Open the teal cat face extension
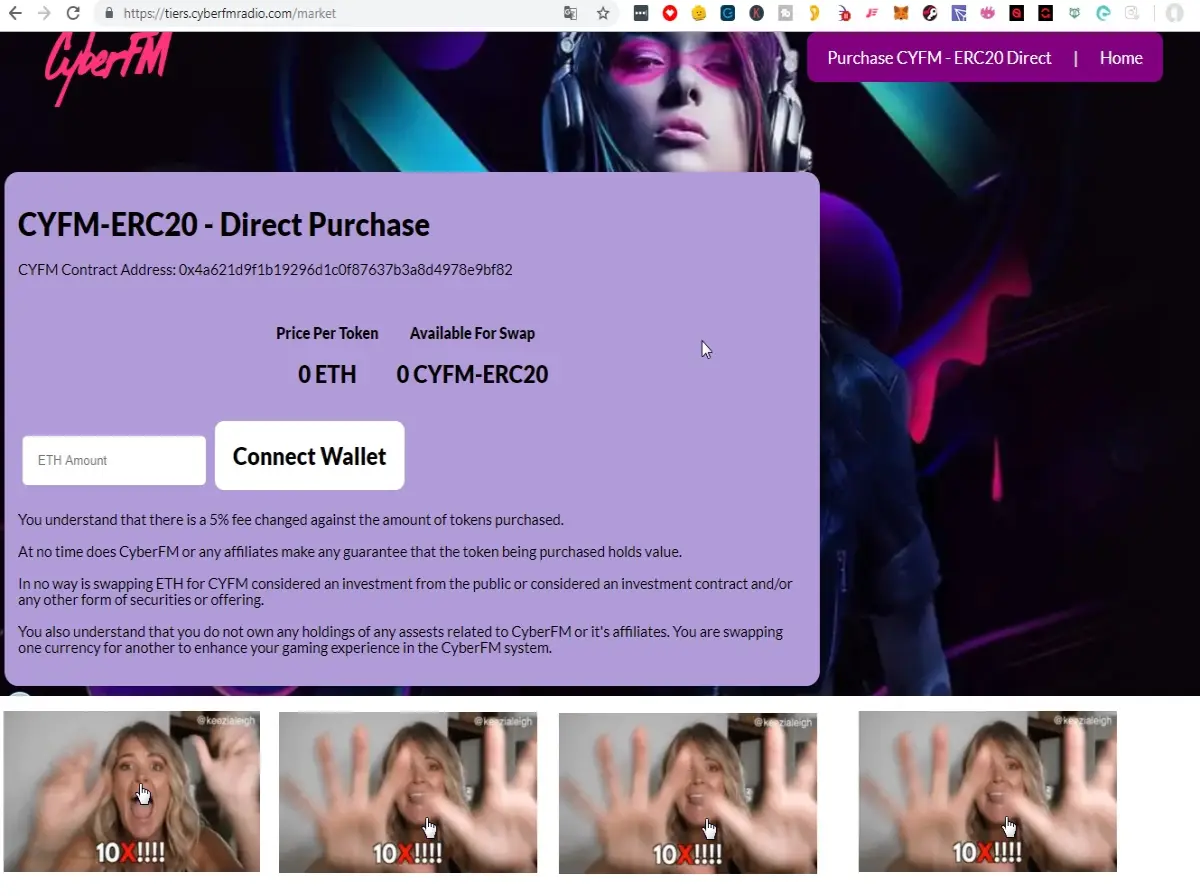Screen dimensions: 1200x896 point(1075,13)
